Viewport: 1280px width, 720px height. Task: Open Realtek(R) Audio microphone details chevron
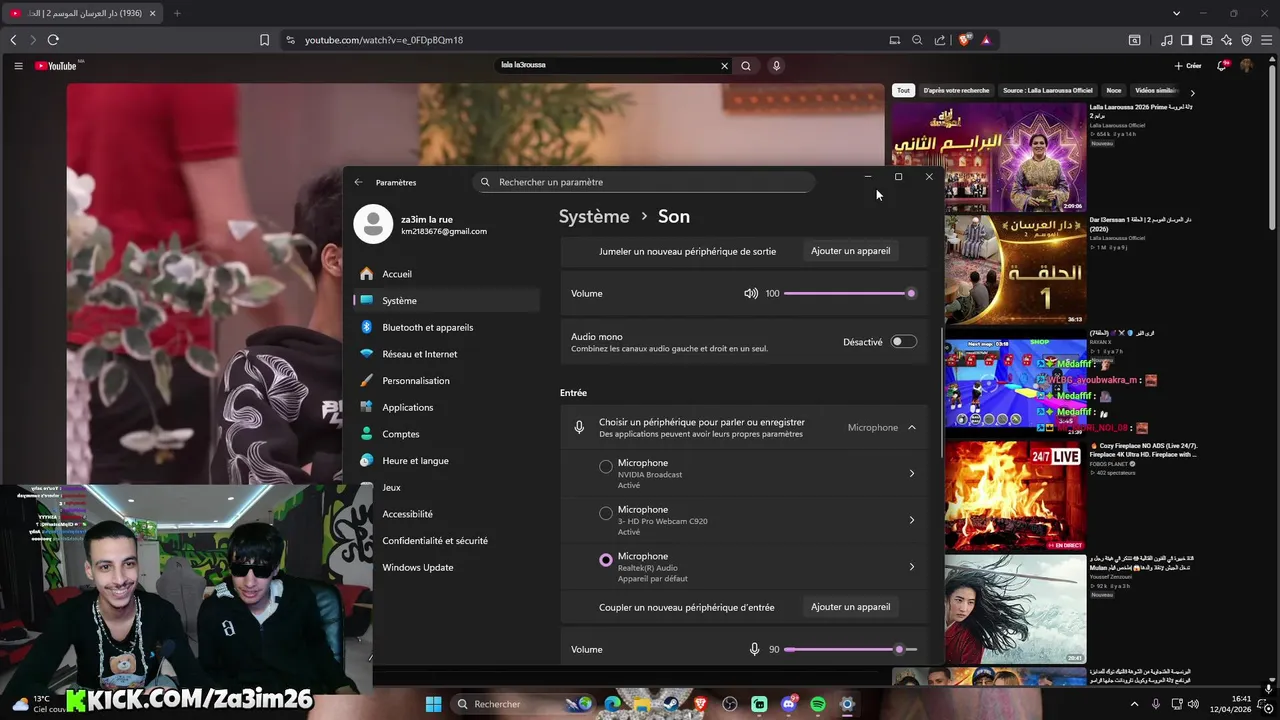pos(912,567)
